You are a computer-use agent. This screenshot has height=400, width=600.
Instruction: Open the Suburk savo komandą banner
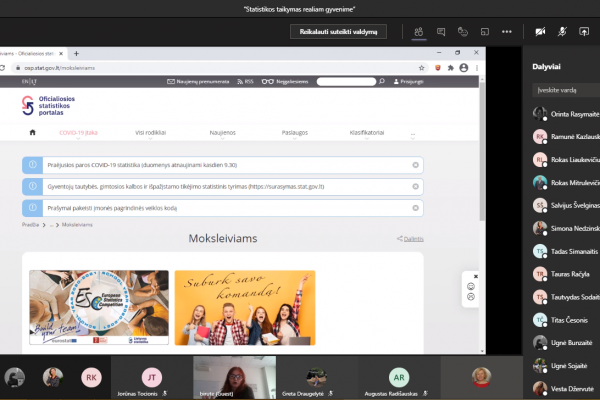point(245,308)
